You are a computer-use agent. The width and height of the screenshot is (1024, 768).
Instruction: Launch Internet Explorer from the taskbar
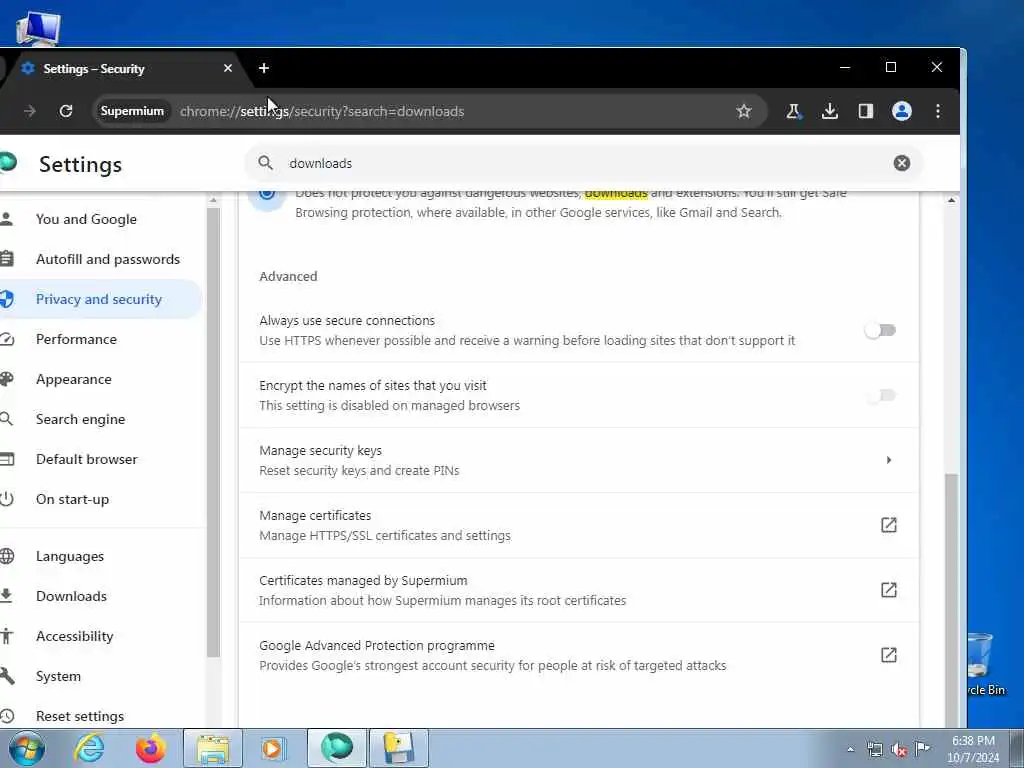coord(89,748)
